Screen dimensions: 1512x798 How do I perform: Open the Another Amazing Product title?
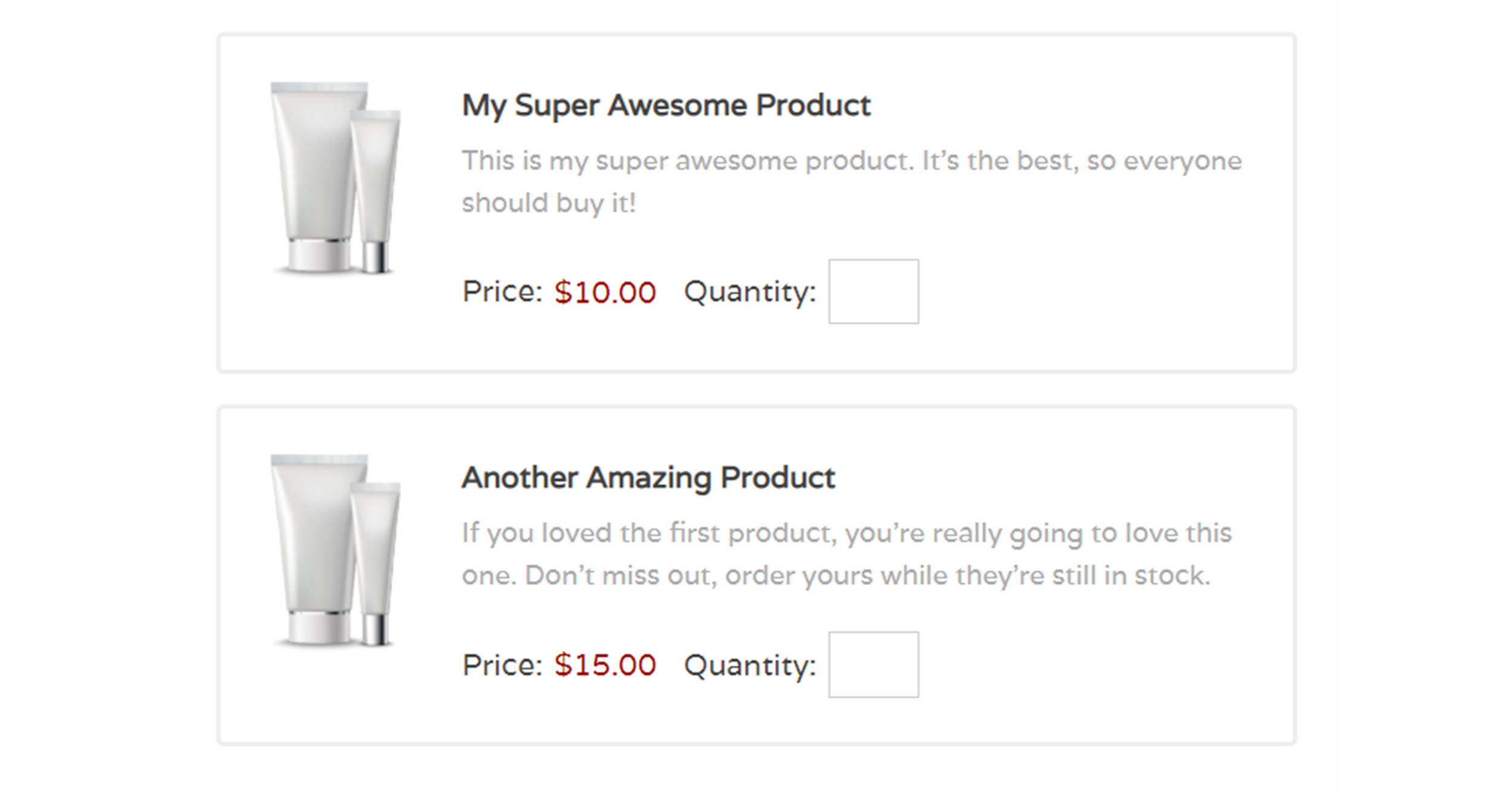pos(648,478)
